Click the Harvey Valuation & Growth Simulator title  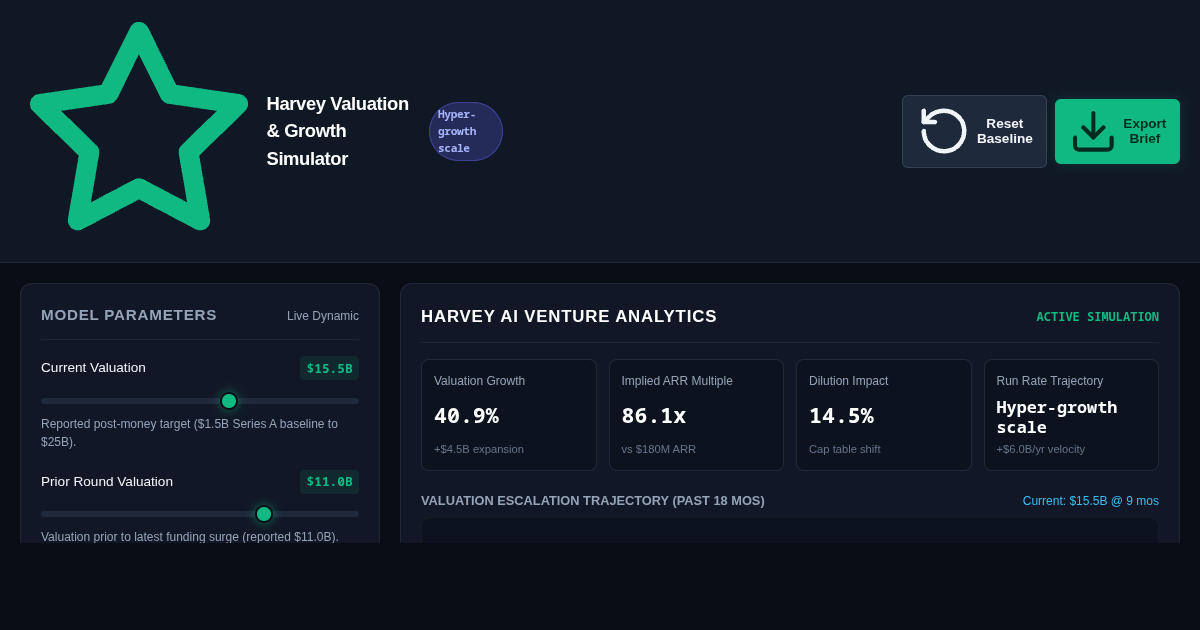[x=338, y=131]
